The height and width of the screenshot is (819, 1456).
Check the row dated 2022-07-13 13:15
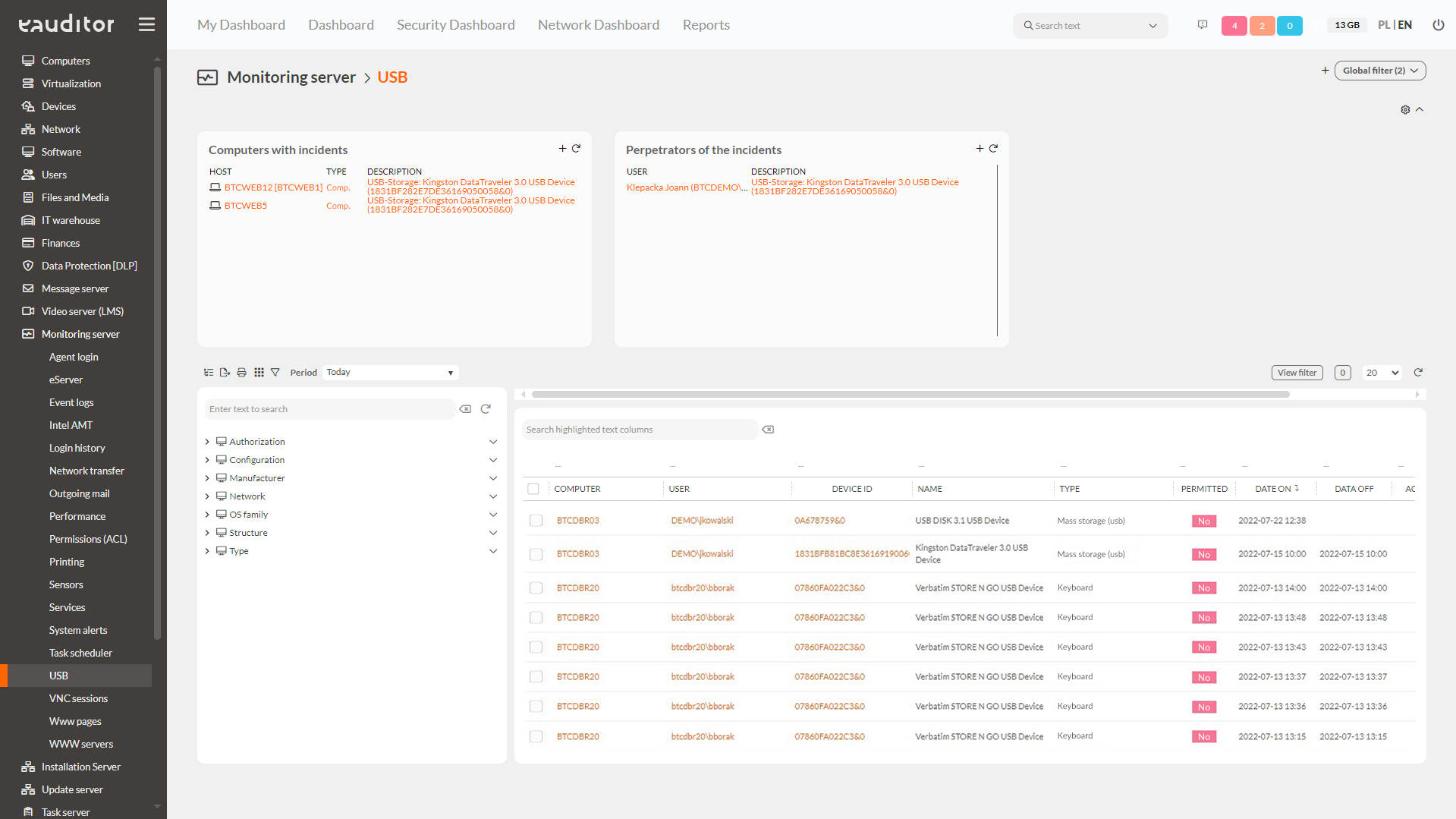click(536, 737)
